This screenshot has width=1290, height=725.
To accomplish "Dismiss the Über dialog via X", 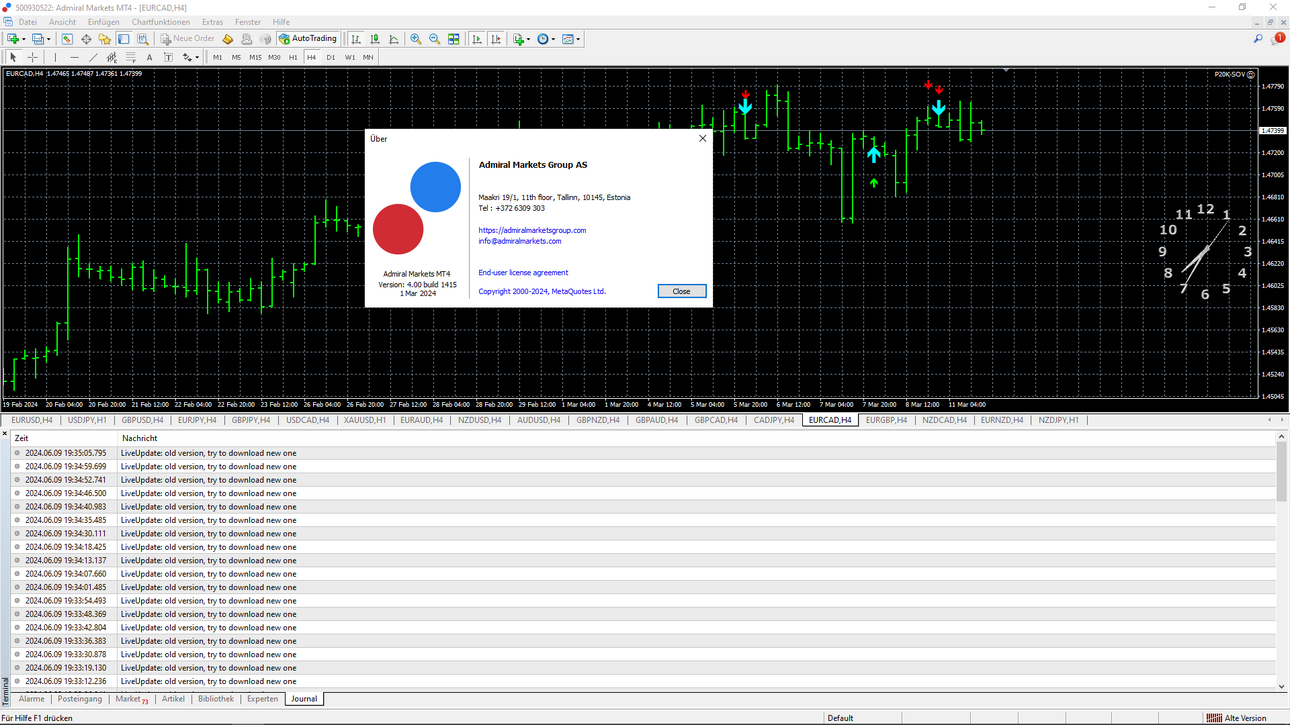I will [x=702, y=139].
